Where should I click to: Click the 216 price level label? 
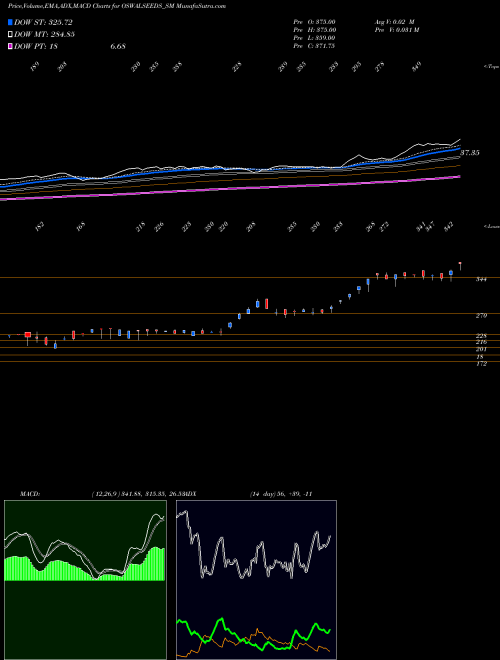[x=481, y=342]
